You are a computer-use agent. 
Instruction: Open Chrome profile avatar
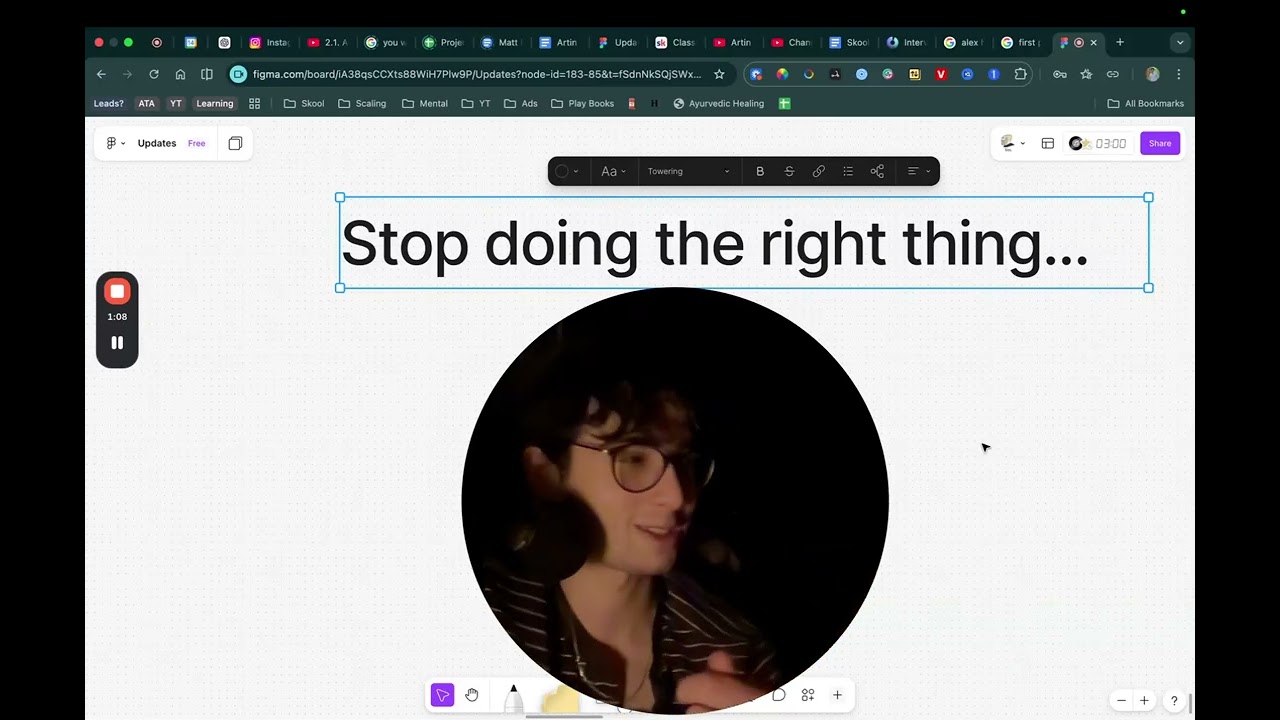pyautogui.click(x=1152, y=74)
